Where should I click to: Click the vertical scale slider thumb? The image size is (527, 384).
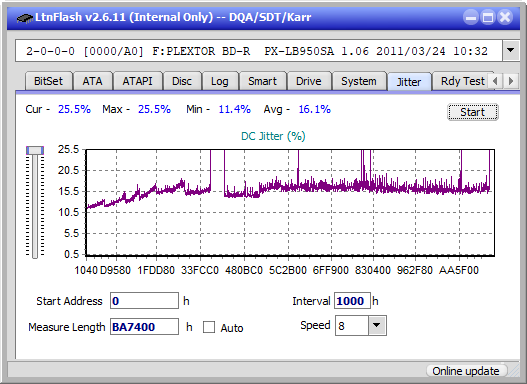pos(35,150)
